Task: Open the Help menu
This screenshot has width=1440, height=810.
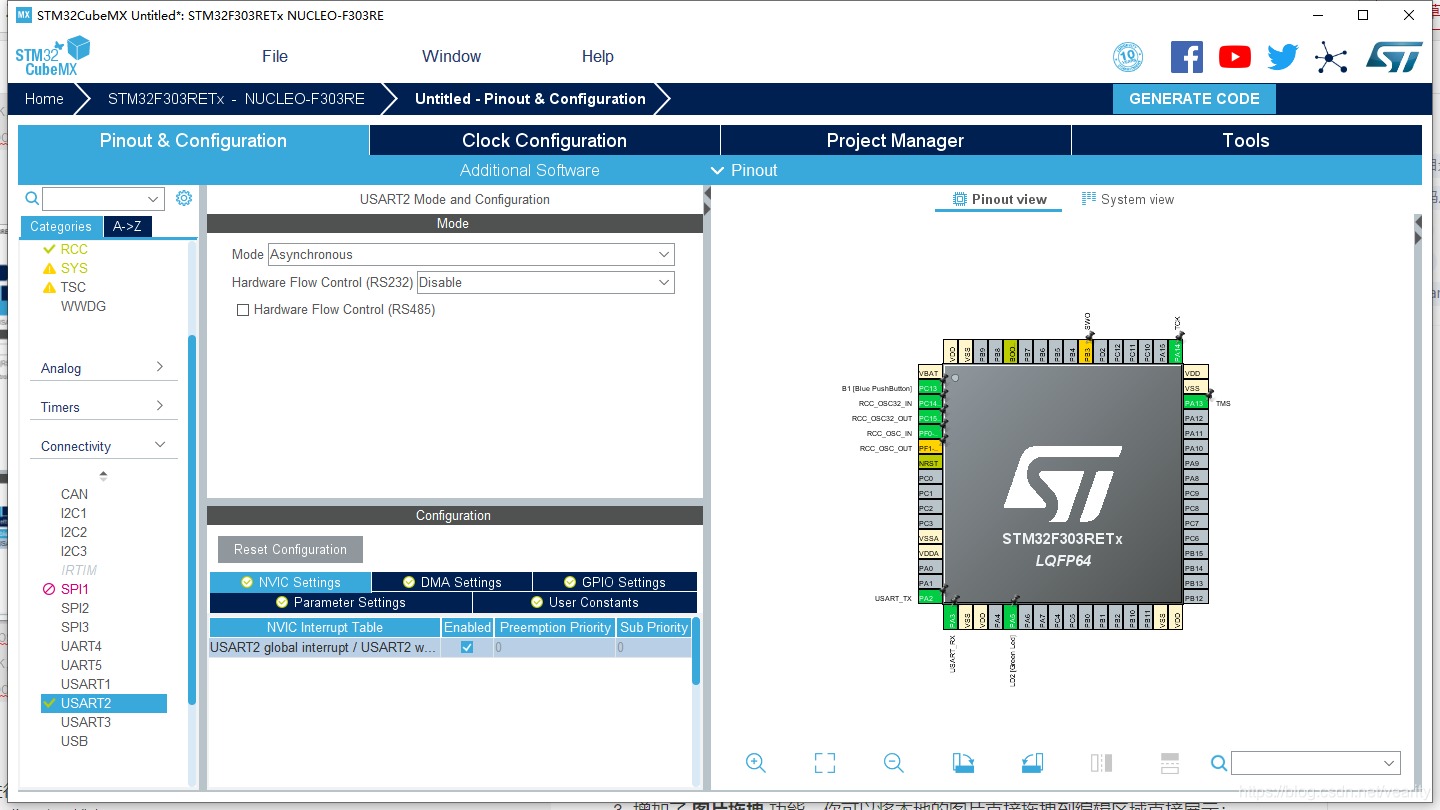Action: [598, 56]
